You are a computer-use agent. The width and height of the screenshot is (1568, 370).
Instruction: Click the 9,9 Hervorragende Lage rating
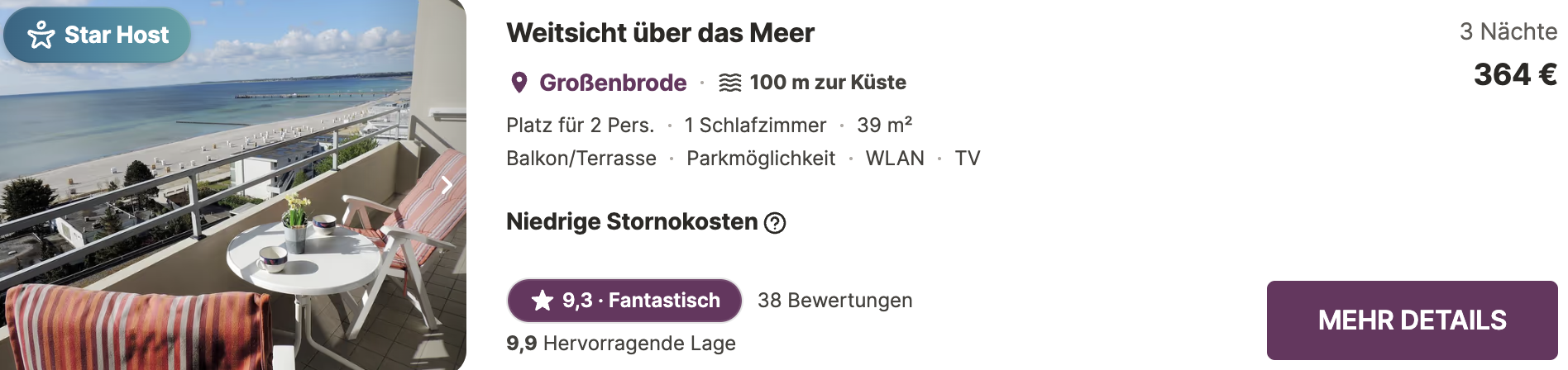click(621, 343)
